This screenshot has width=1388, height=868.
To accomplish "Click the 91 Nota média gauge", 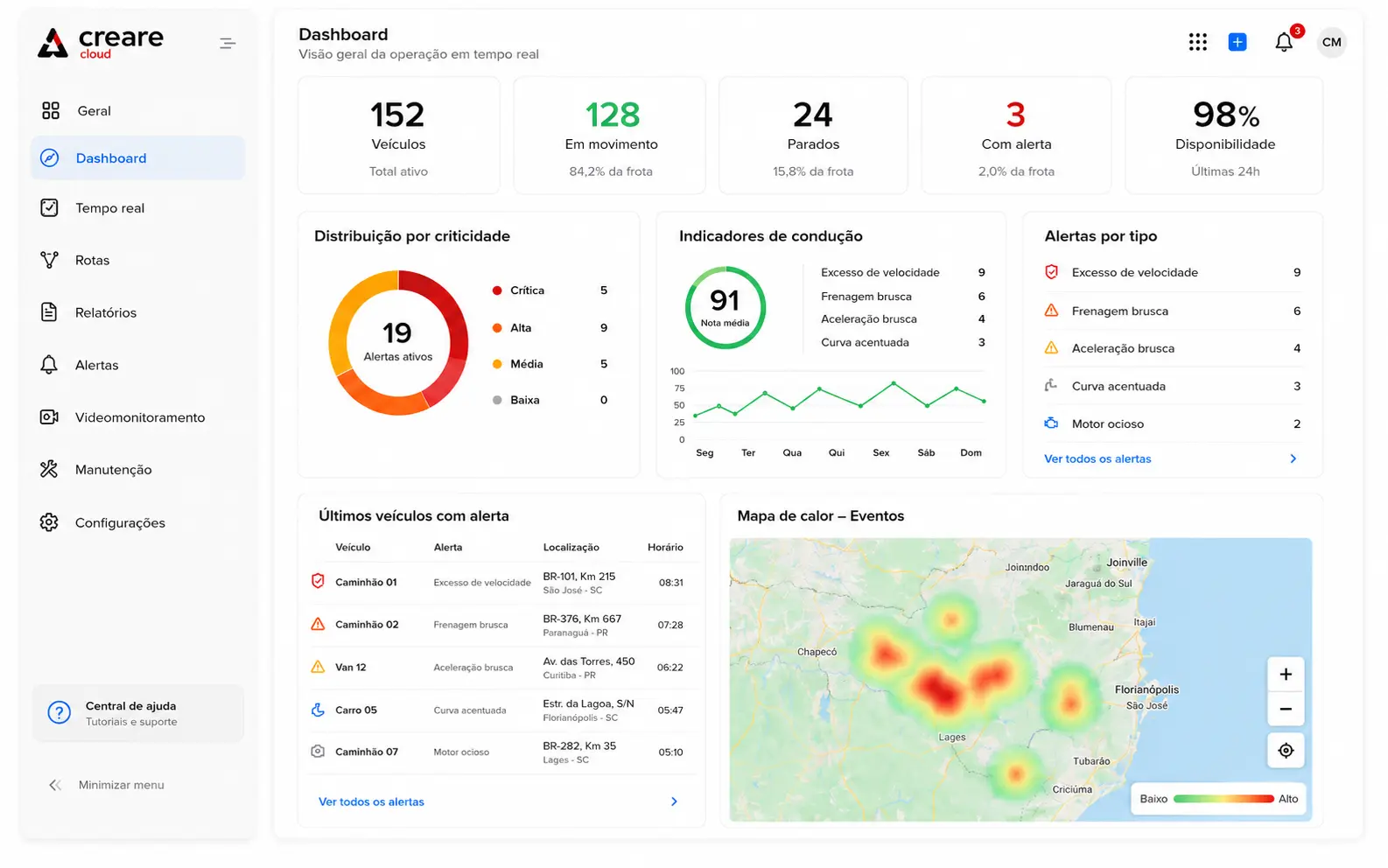I will (725, 307).
